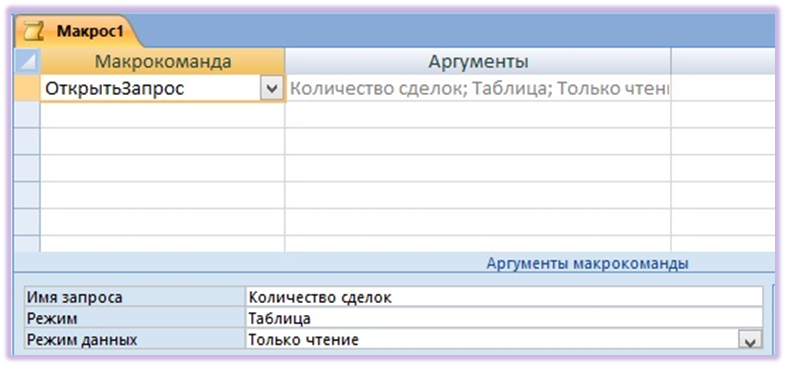Click the Макрокоманда column header

click(x=162, y=62)
